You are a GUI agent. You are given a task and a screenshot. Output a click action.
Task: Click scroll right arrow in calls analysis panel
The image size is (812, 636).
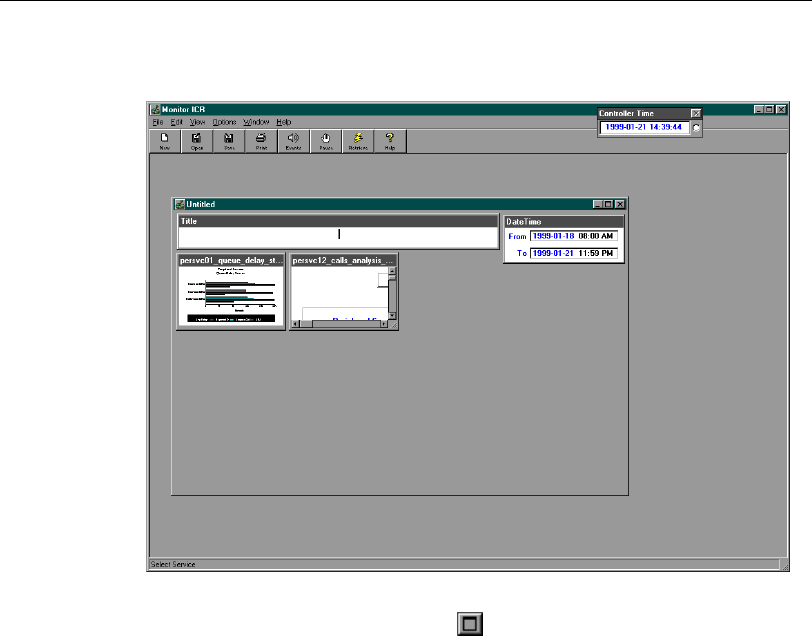coord(384,324)
